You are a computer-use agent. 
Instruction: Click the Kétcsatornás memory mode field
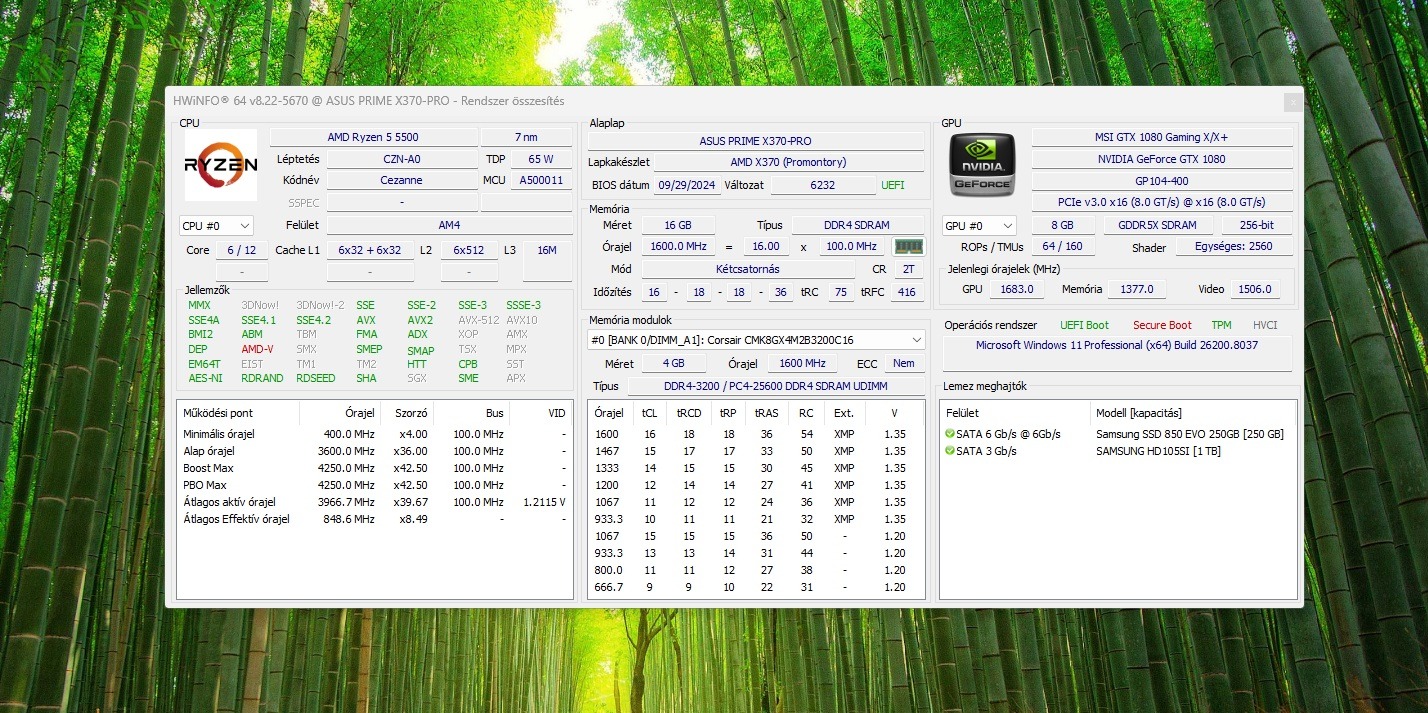pos(748,269)
